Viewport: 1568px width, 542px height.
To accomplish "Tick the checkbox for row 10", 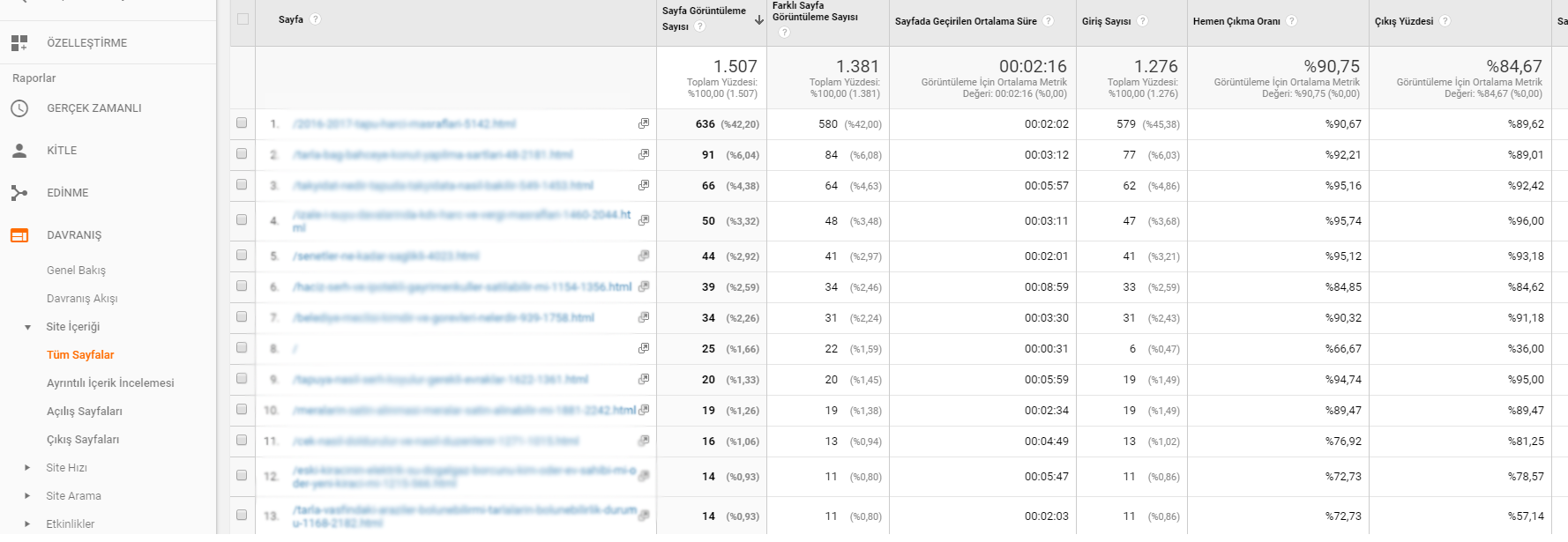I will click(x=242, y=410).
